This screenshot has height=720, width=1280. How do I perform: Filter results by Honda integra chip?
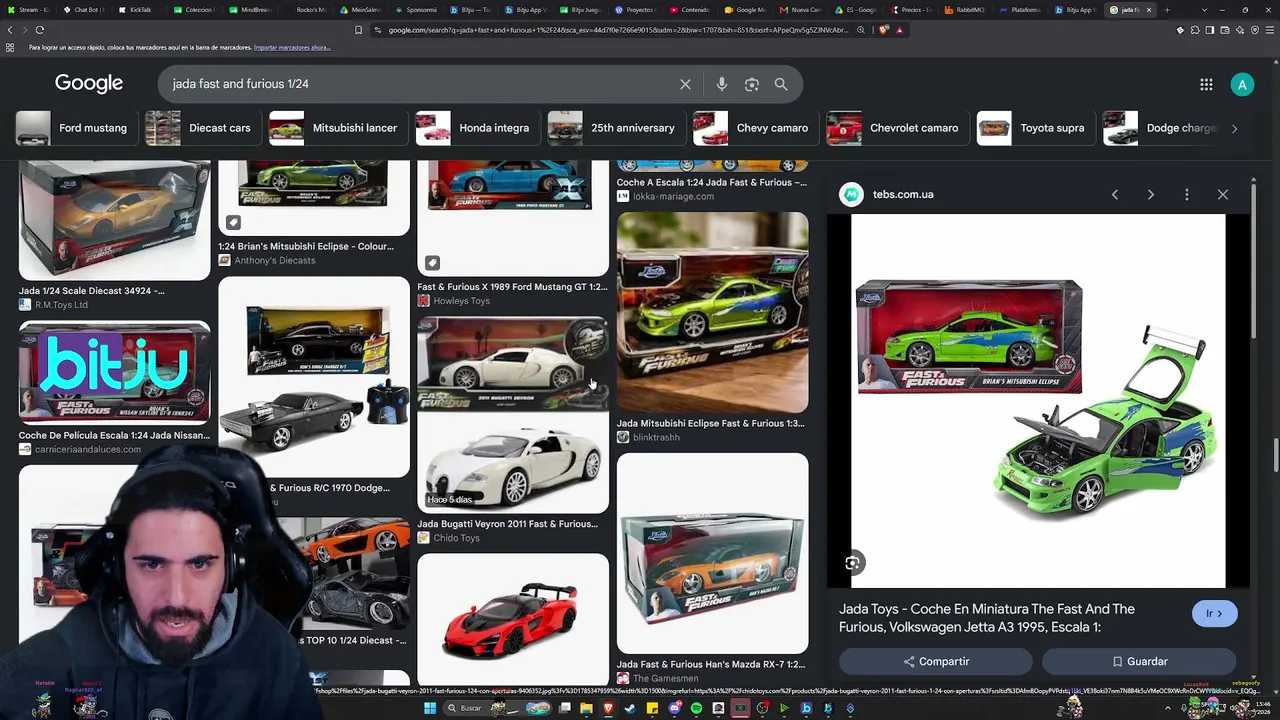(x=477, y=128)
